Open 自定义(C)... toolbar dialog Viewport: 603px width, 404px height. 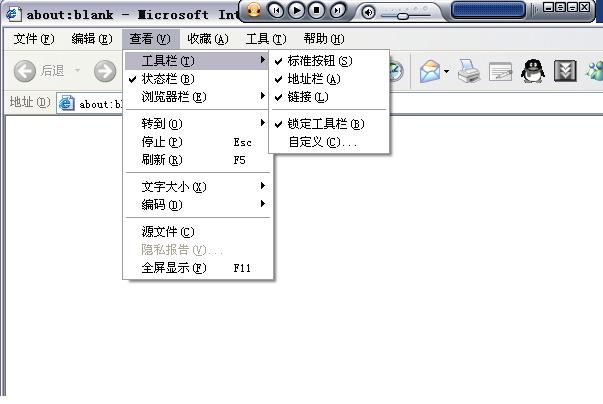click(x=329, y=142)
